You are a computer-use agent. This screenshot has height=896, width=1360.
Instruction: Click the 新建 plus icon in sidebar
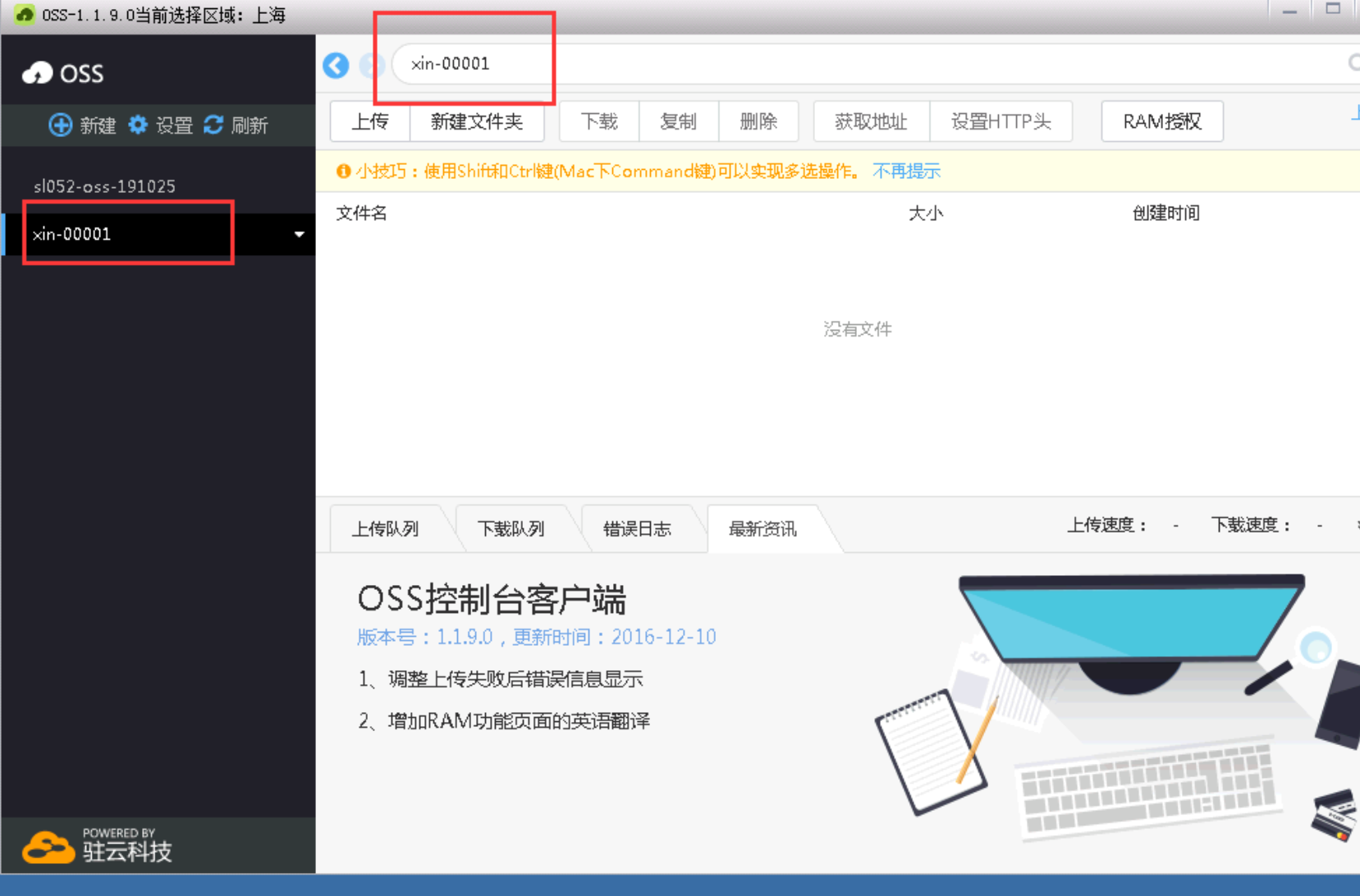pyautogui.click(x=61, y=125)
